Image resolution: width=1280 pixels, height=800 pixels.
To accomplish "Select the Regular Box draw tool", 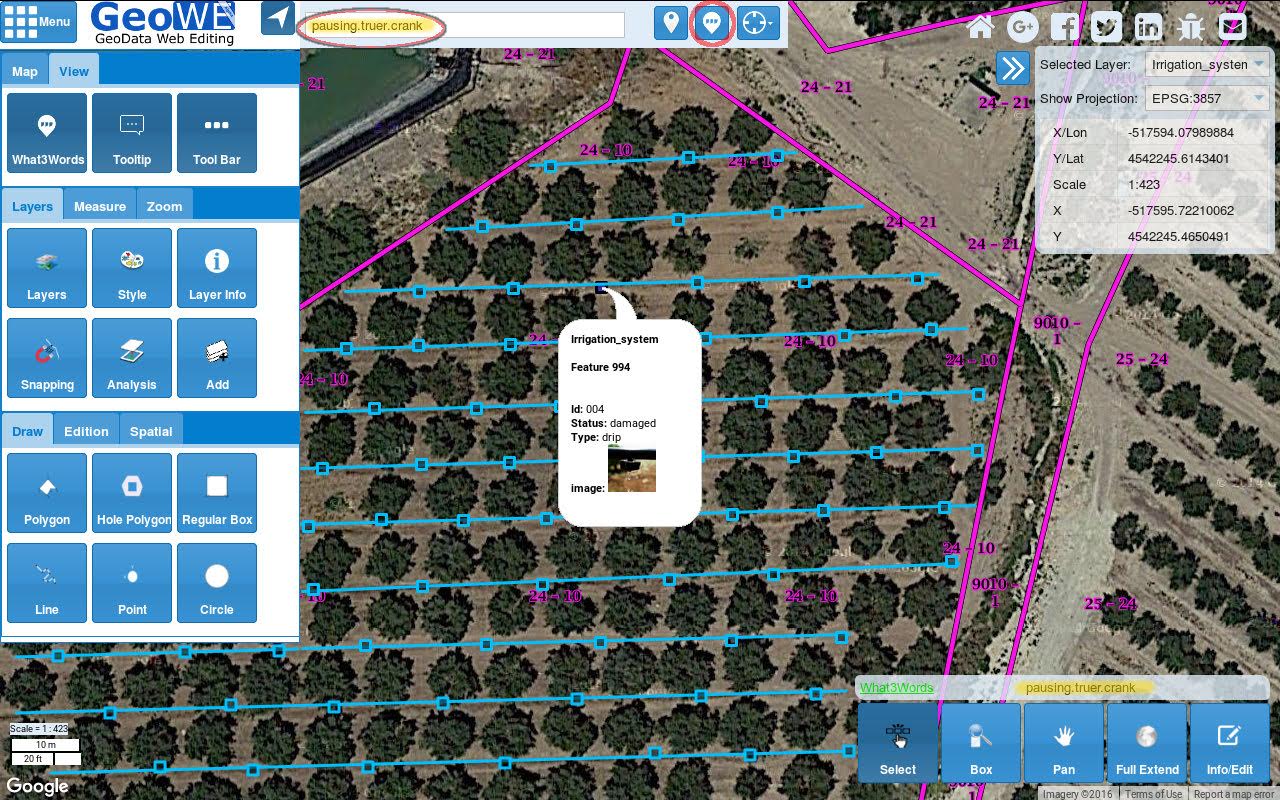I will click(217, 493).
